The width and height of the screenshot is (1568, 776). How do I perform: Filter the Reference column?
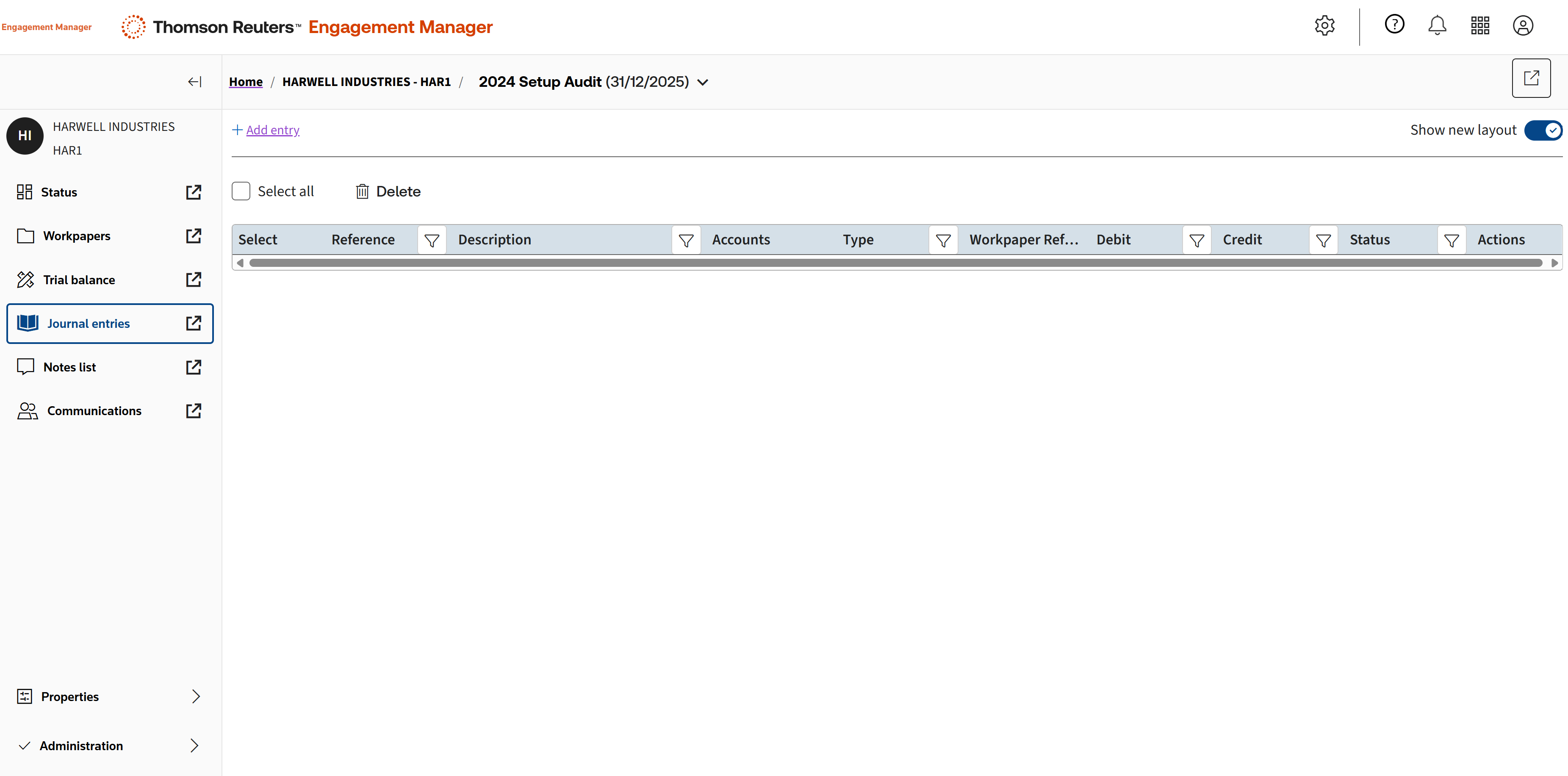coord(432,240)
